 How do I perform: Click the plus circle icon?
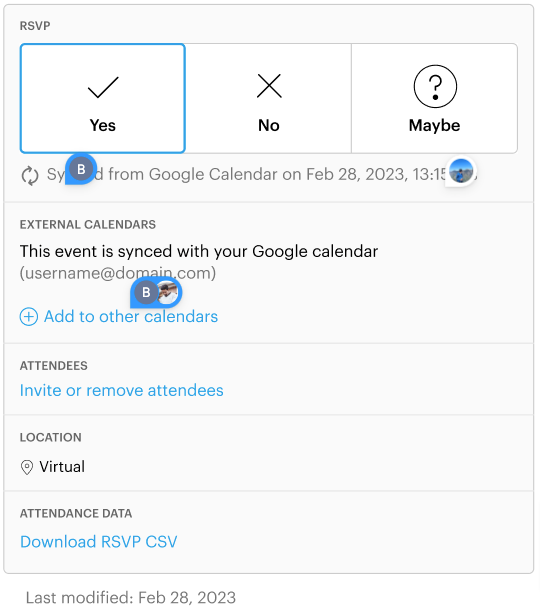(x=29, y=317)
